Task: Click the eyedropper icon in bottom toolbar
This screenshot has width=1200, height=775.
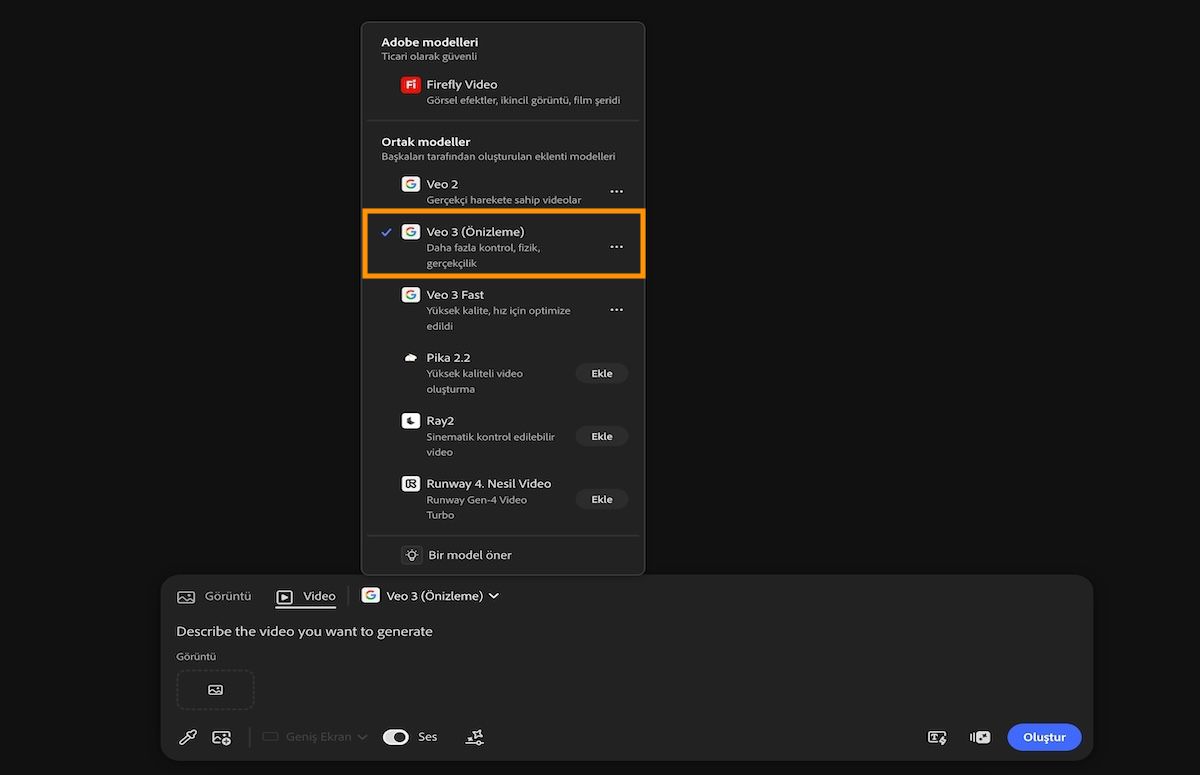Action: [187, 737]
